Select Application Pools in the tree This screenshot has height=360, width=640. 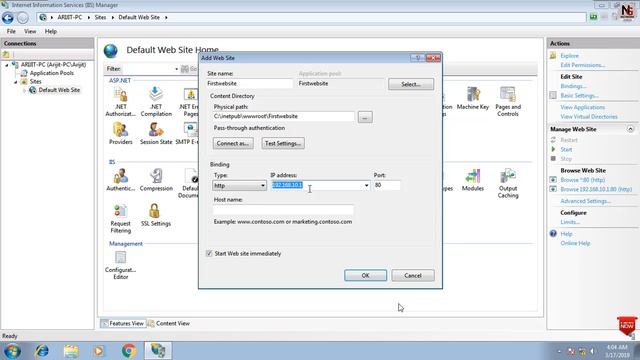pos(52,73)
